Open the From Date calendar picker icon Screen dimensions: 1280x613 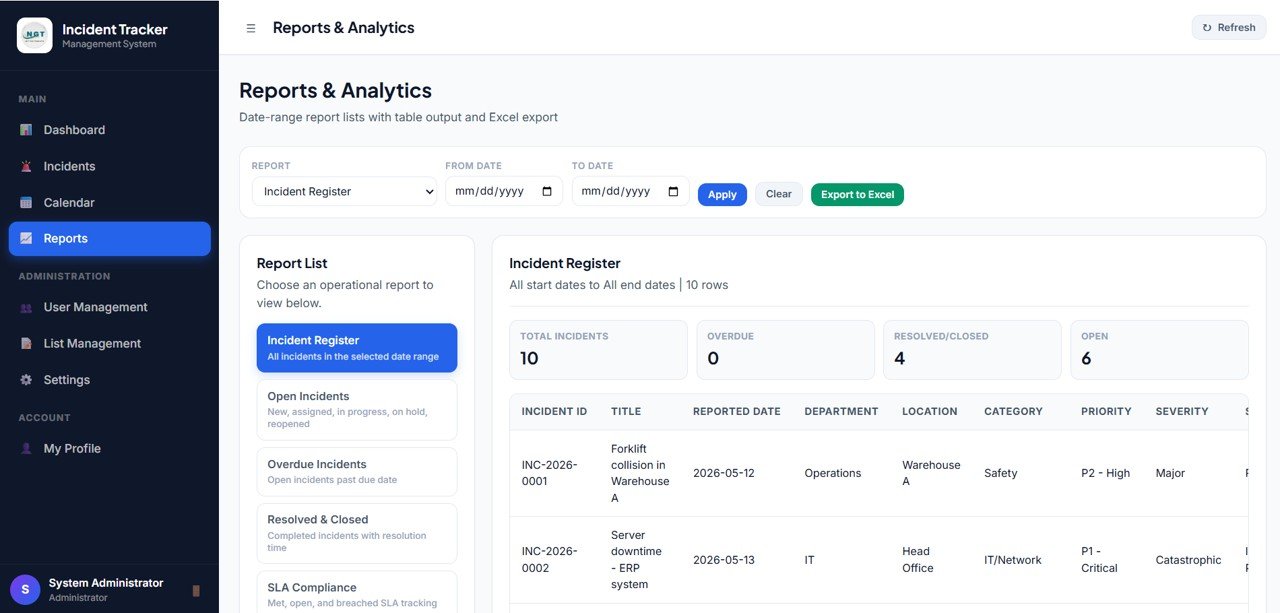pyautogui.click(x=547, y=191)
